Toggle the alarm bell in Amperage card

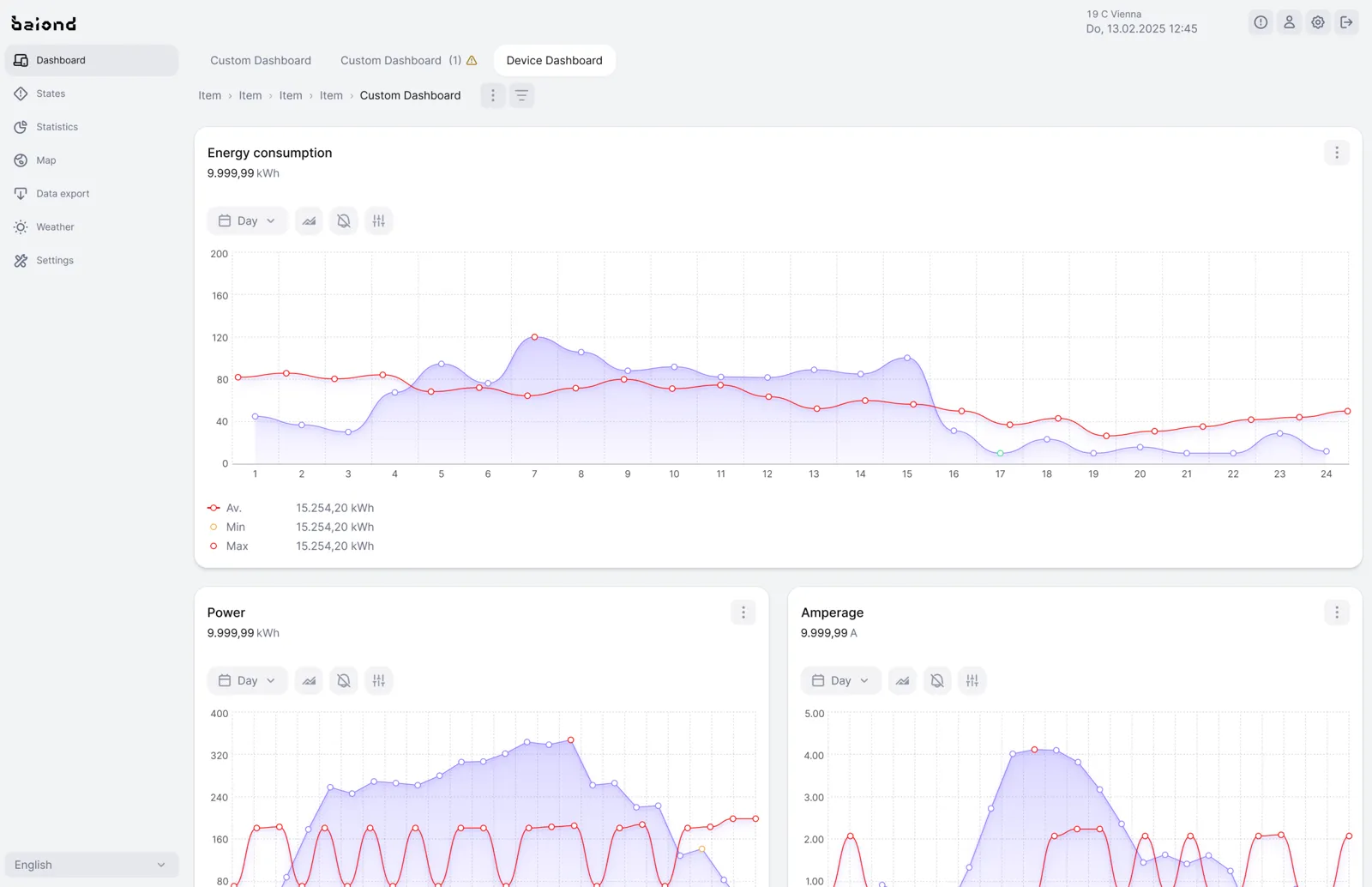pos(937,680)
